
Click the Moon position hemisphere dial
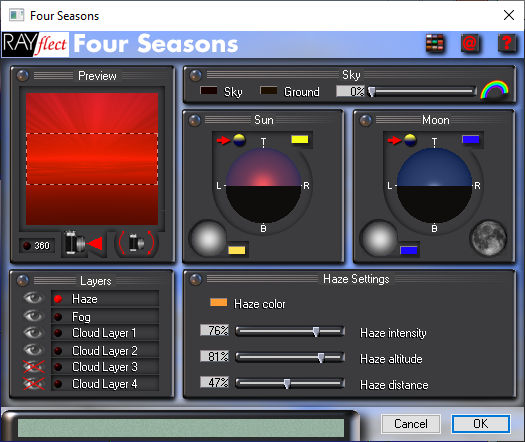[435, 185]
